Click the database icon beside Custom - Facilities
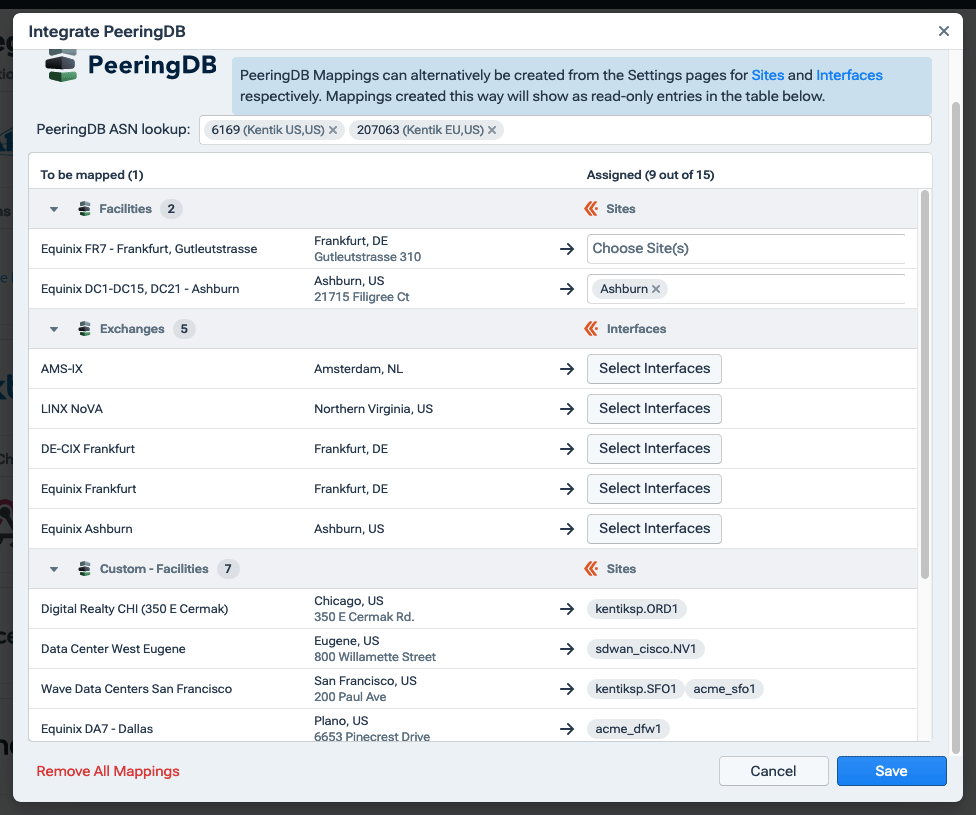976x815 pixels. coord(83,568)
